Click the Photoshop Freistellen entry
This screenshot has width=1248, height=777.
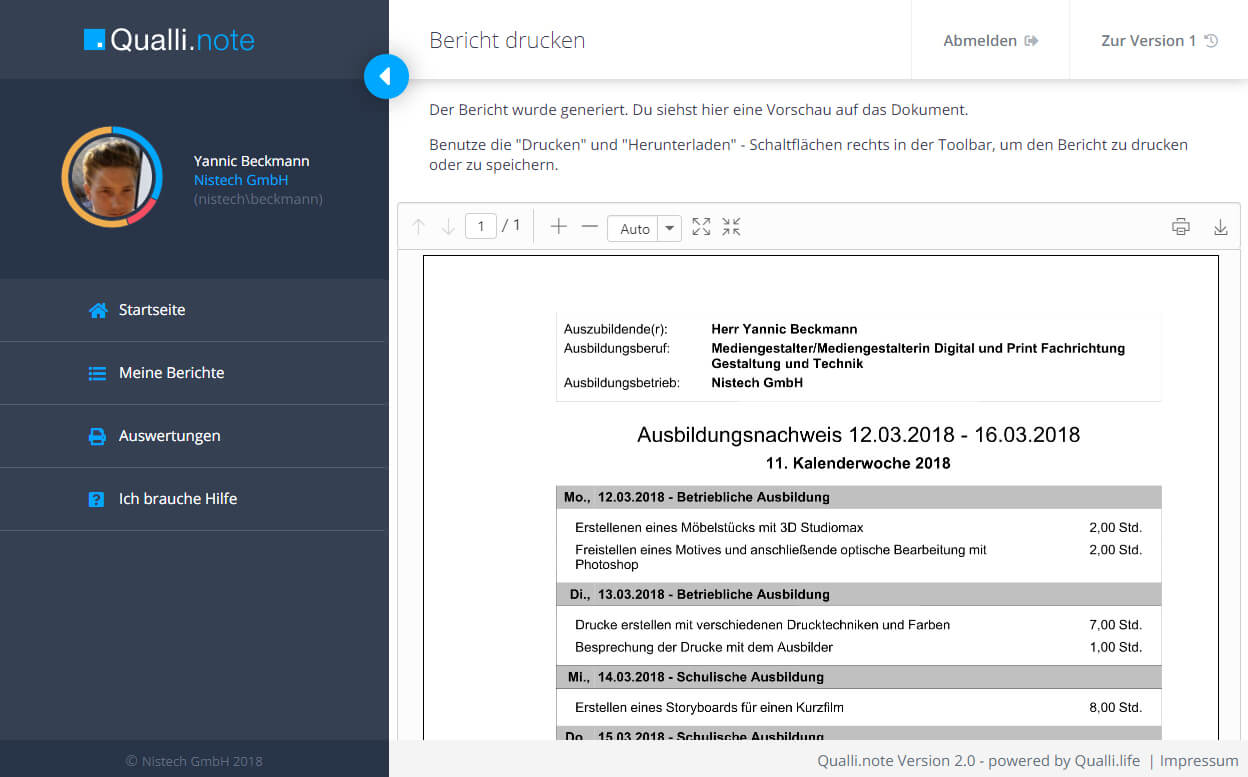781,557
